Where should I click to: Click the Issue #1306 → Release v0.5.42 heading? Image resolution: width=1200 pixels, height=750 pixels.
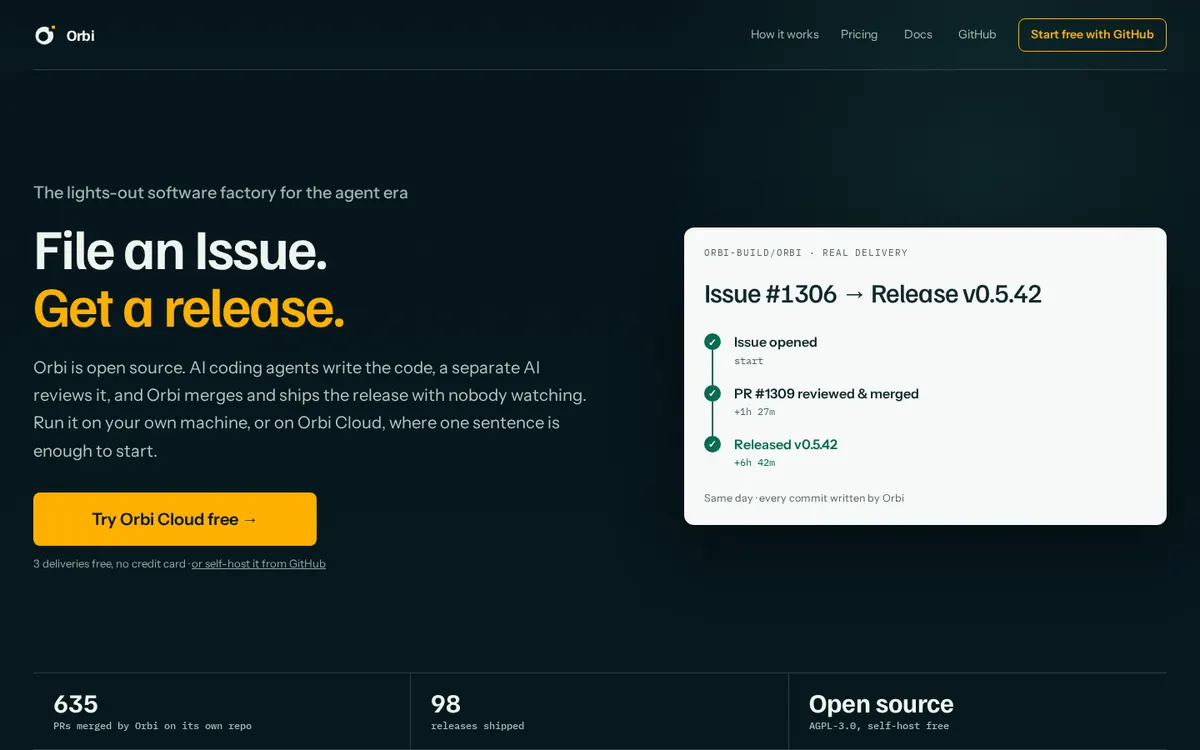pos(873,294)
